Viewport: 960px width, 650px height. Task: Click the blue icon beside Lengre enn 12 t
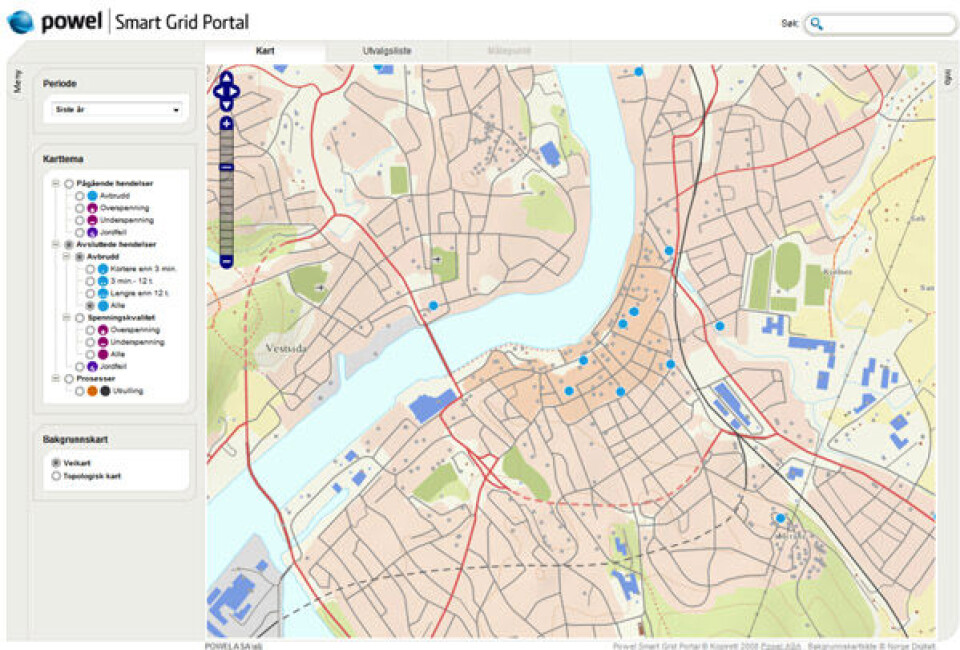click(x=103, y=293)
